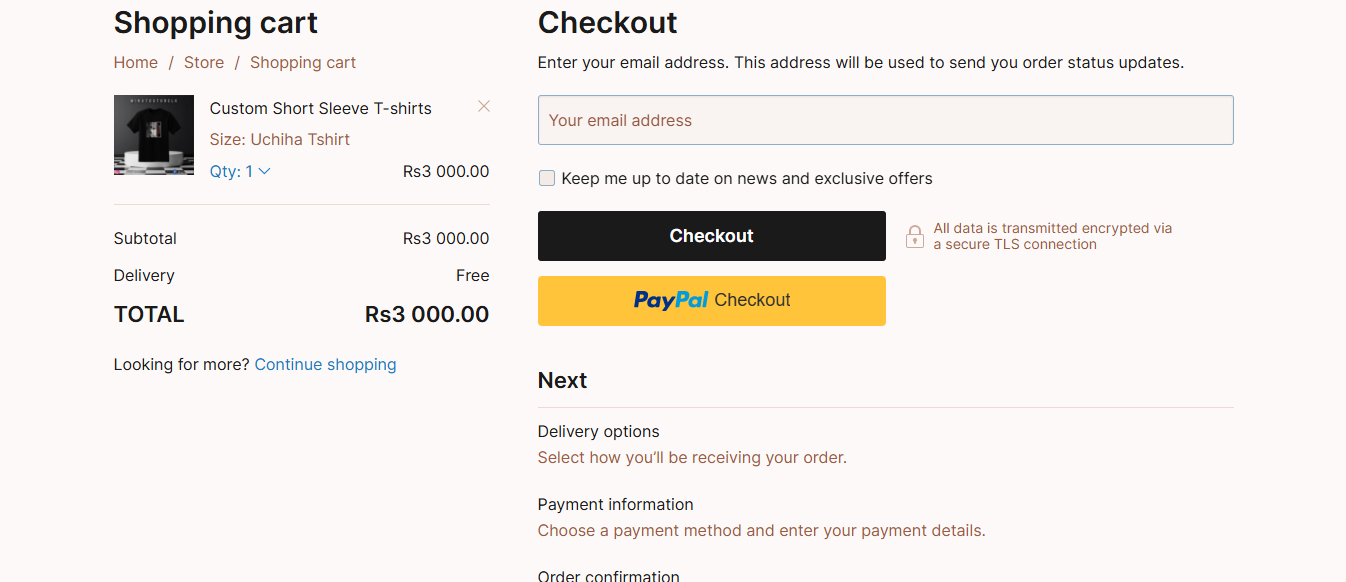Click the Keep me up to date label
Viewport: 1346px width, 582px height.
click(x=747, y=178)
